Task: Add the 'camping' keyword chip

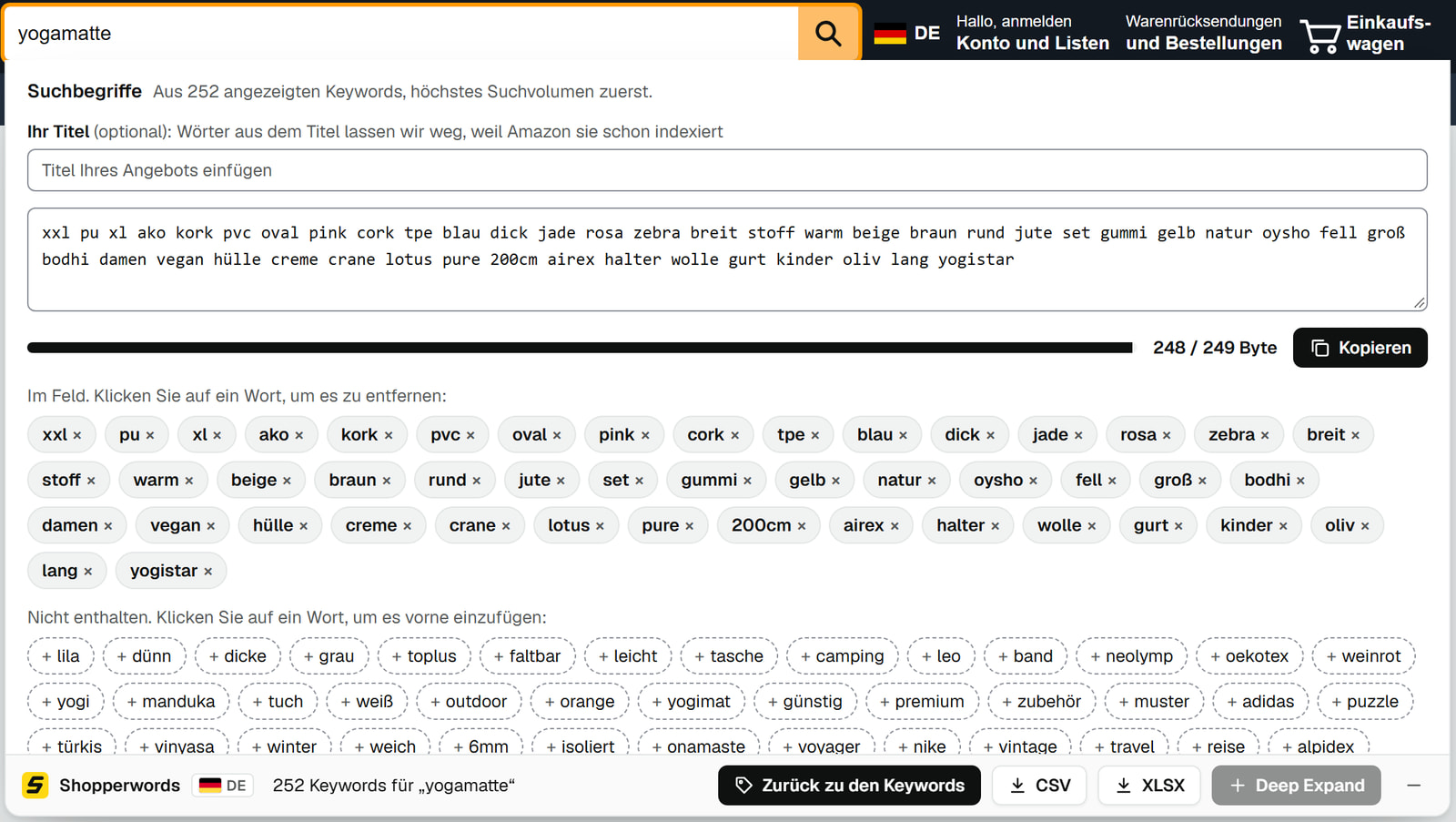Action: click(843, 656)
